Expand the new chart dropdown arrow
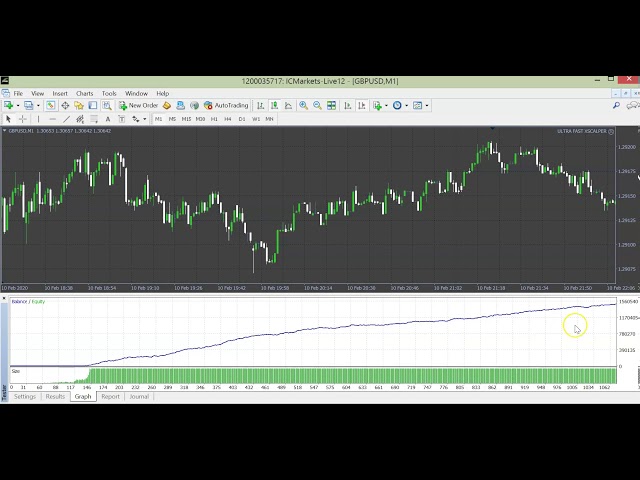 point(17,105)
